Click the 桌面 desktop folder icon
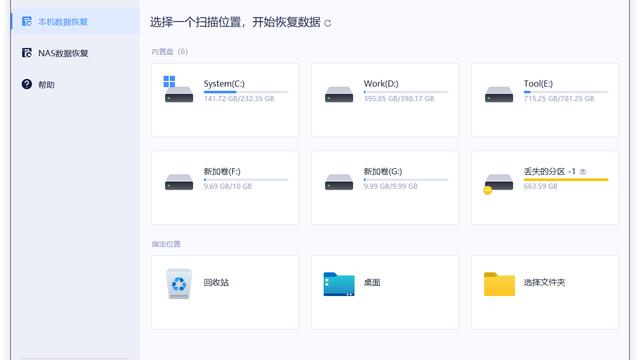 click(x=339, y=284)
